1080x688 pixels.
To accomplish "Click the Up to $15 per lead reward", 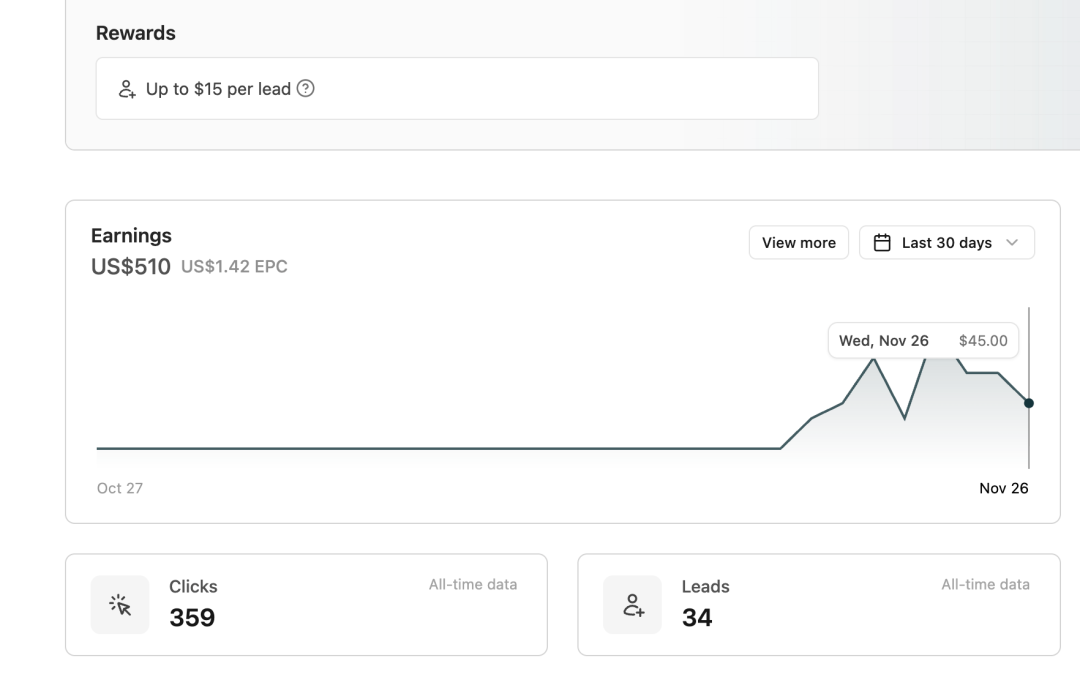I will point(457,89).
